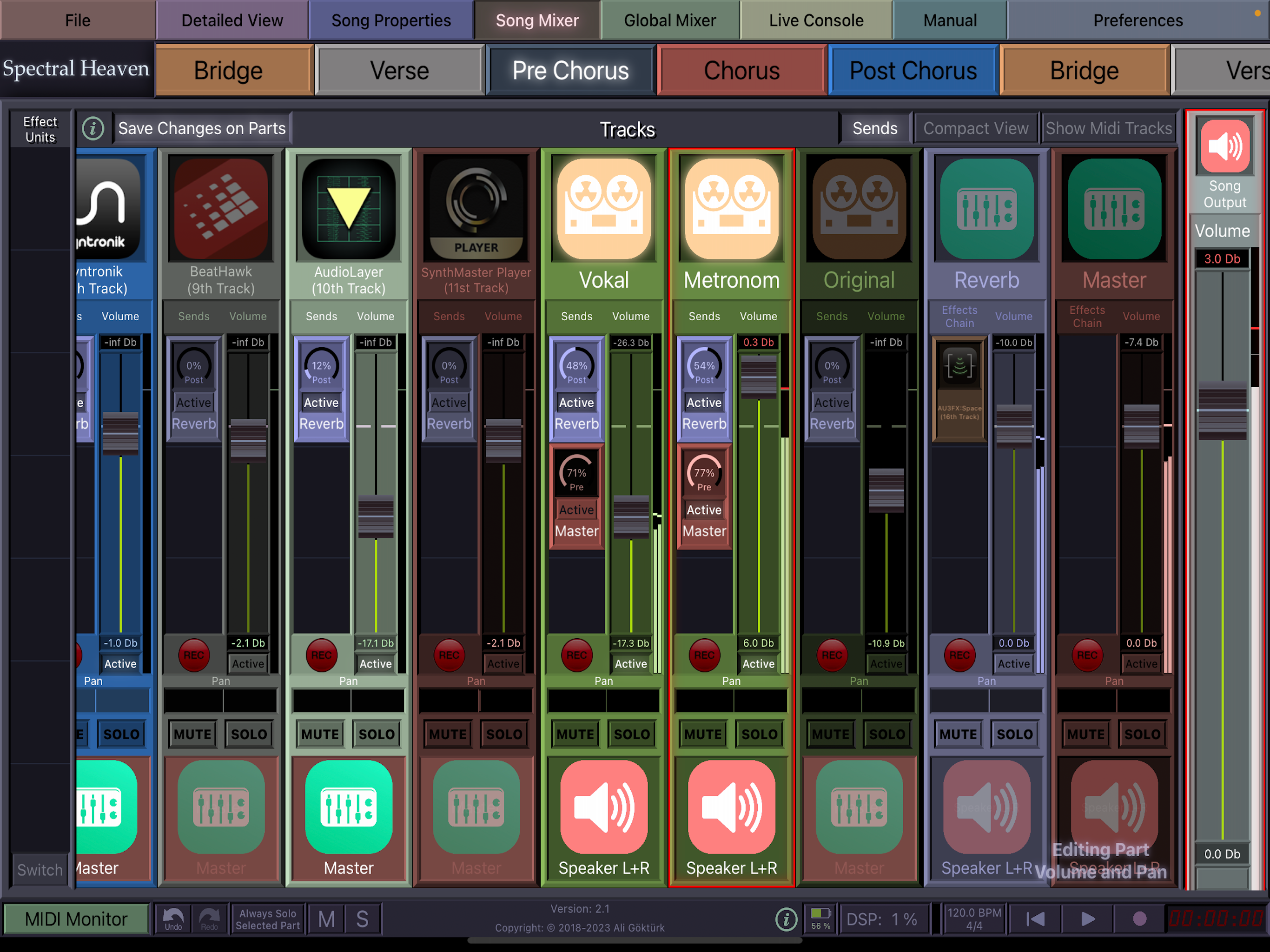The width and height of the screenshot is (1270, 952).
Task: Toggle Always Solo Selected Part
Action: [268, 919]
